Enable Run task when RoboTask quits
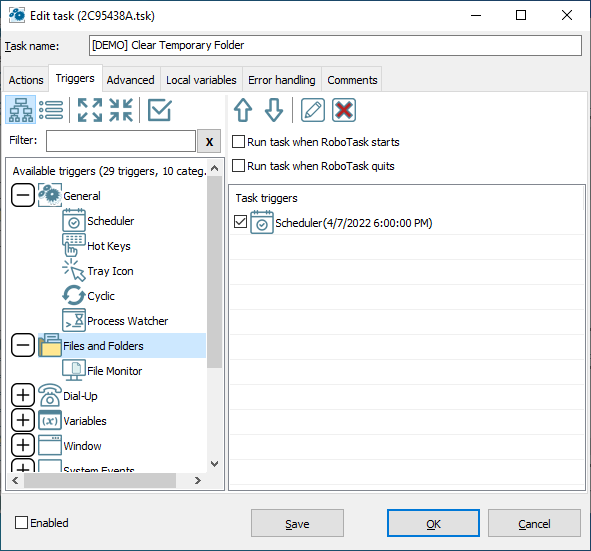591x551 pixels. click(x=238, y=165)
